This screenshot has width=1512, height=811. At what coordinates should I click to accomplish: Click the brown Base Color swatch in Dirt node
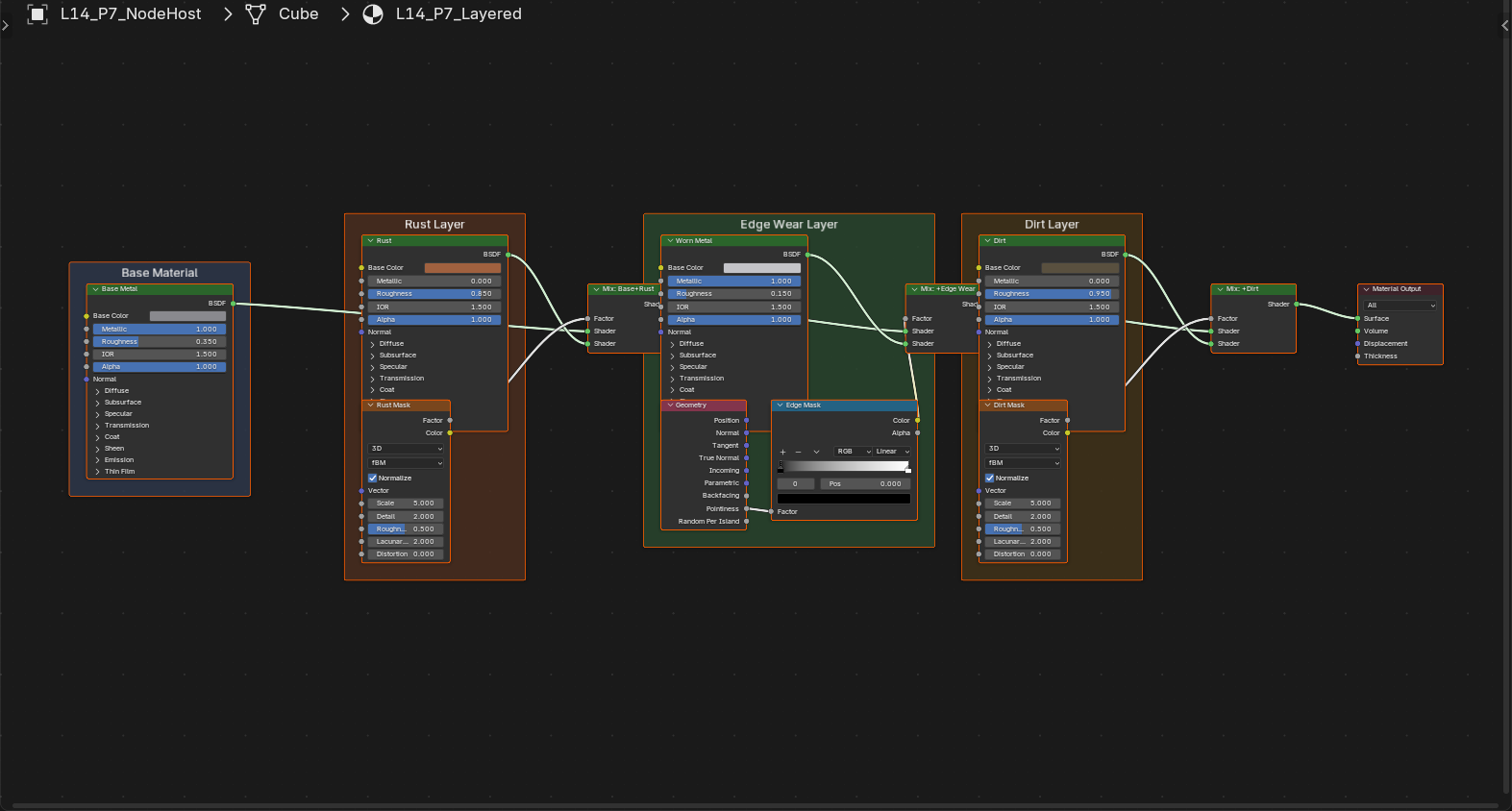click(x=1080, y=268)
